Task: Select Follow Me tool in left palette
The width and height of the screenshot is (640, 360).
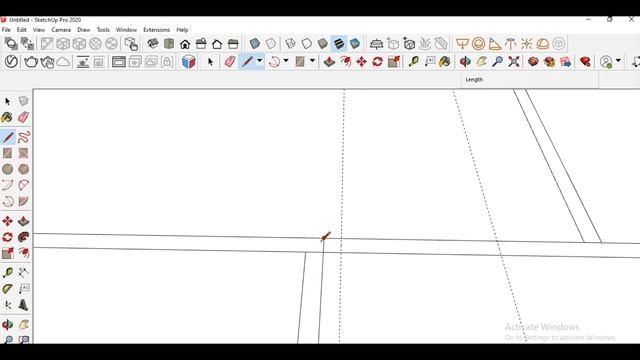Action: point(24,237)
